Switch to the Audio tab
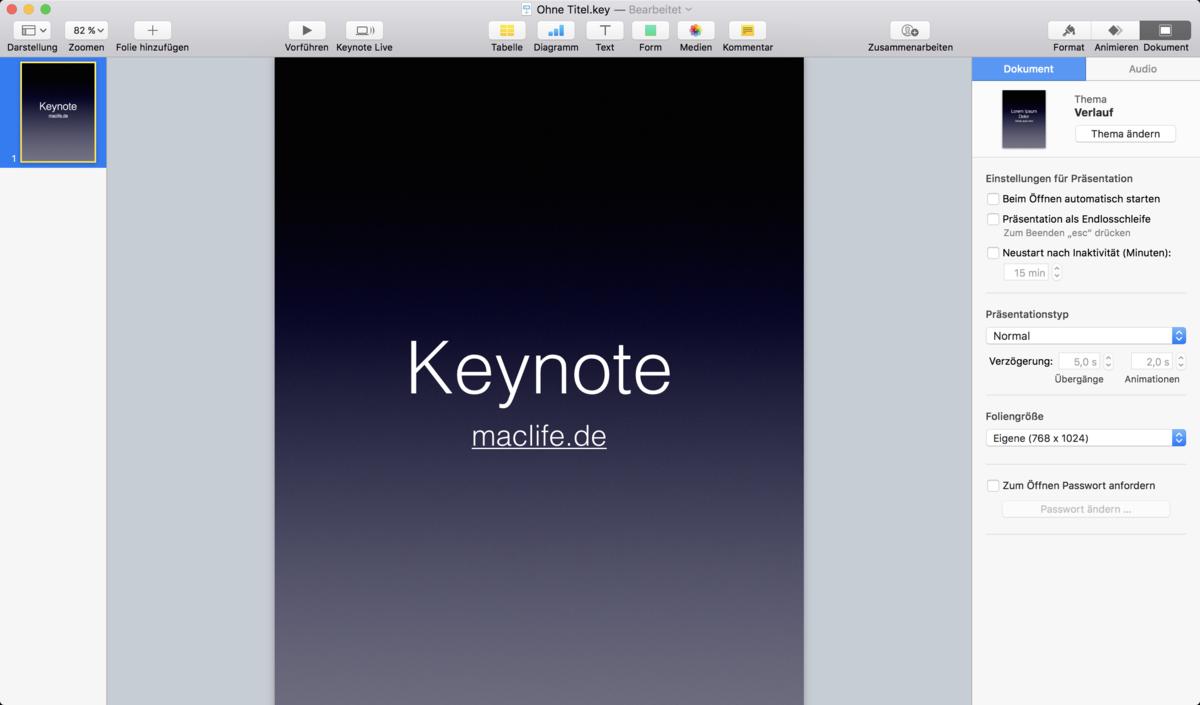The height and width of the screenshot is (705, 1200). [1142, 69]
